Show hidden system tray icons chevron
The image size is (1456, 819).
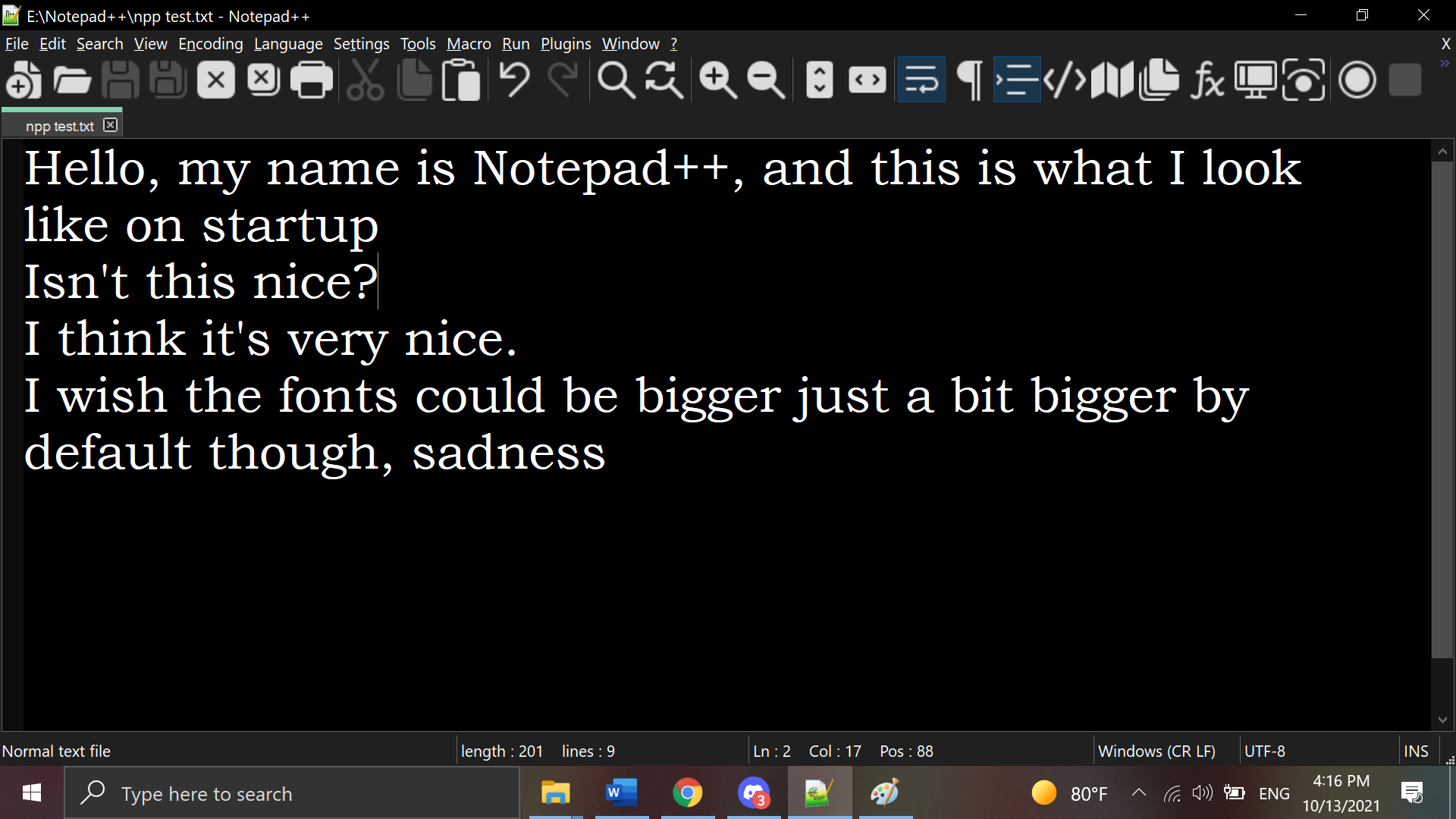1138,793
